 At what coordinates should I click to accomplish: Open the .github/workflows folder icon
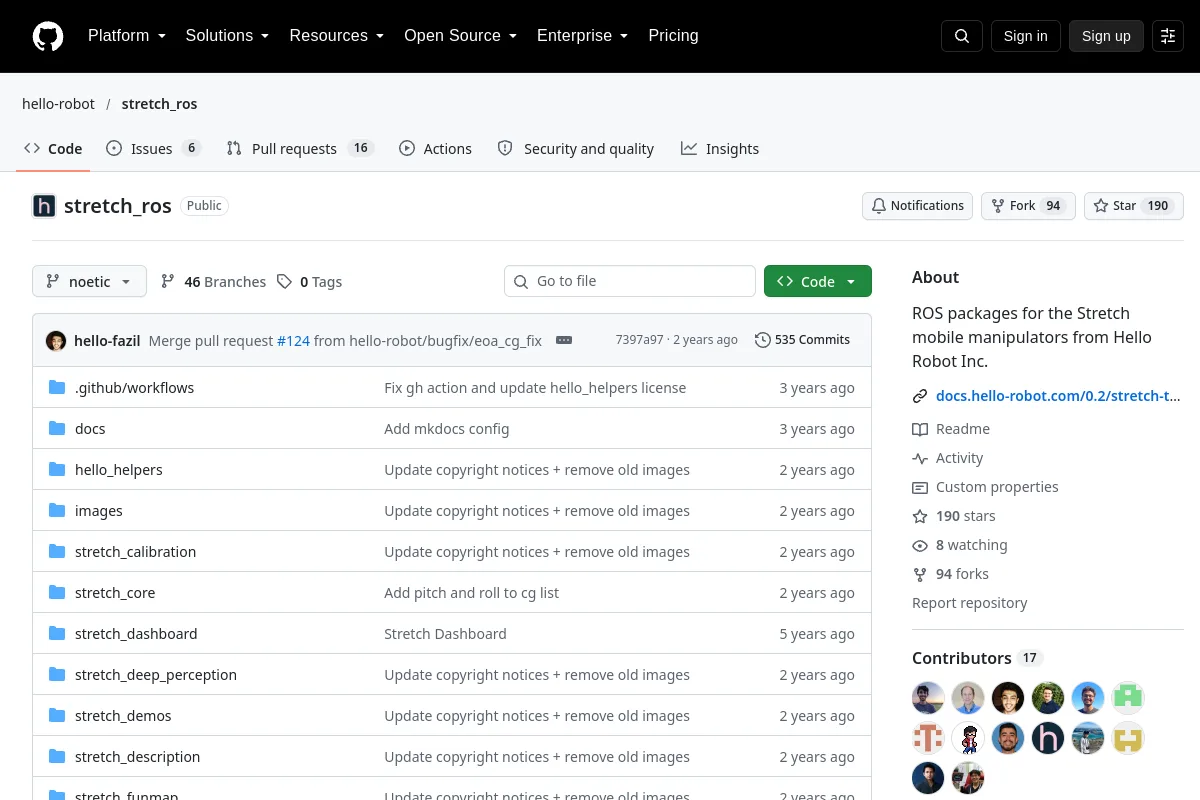(x=57, y=388)
